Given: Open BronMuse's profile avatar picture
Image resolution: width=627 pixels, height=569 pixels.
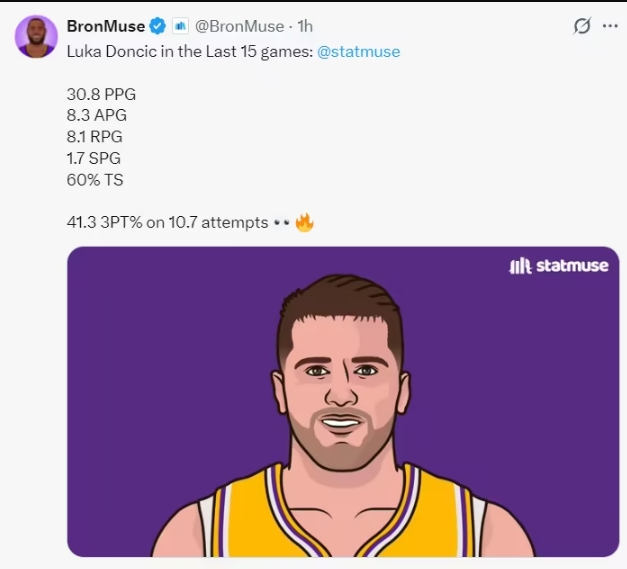Looking at the screenshot, I should point(36,37).
